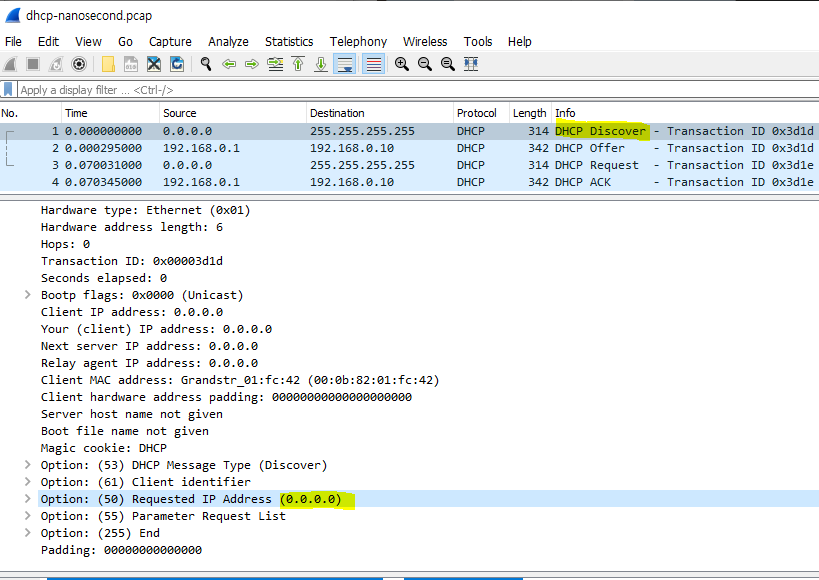Open the Telephony menu
The image size is (819, 580).
[x=358, y=41]
